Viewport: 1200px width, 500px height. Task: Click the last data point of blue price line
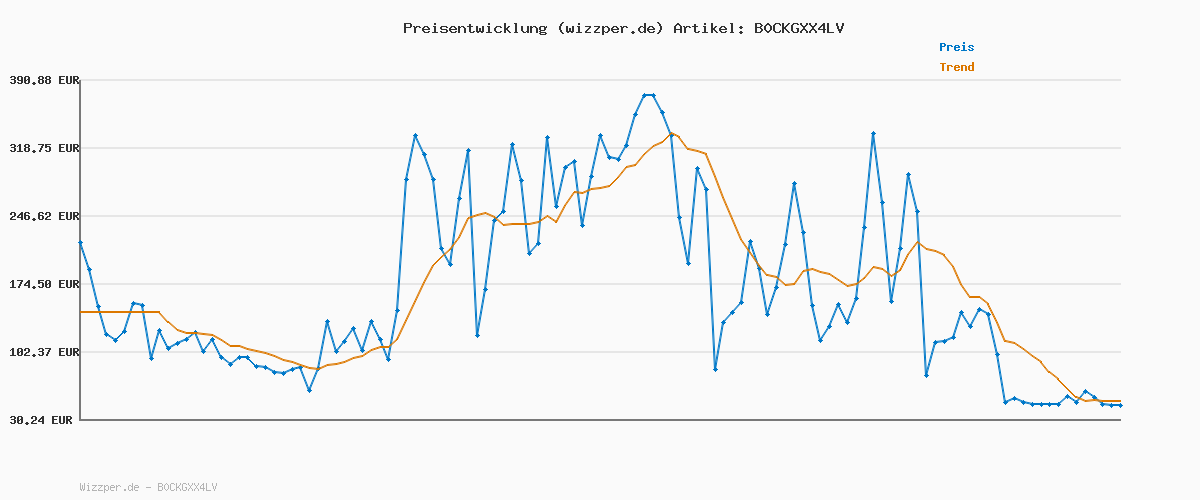coord(1120,405)
